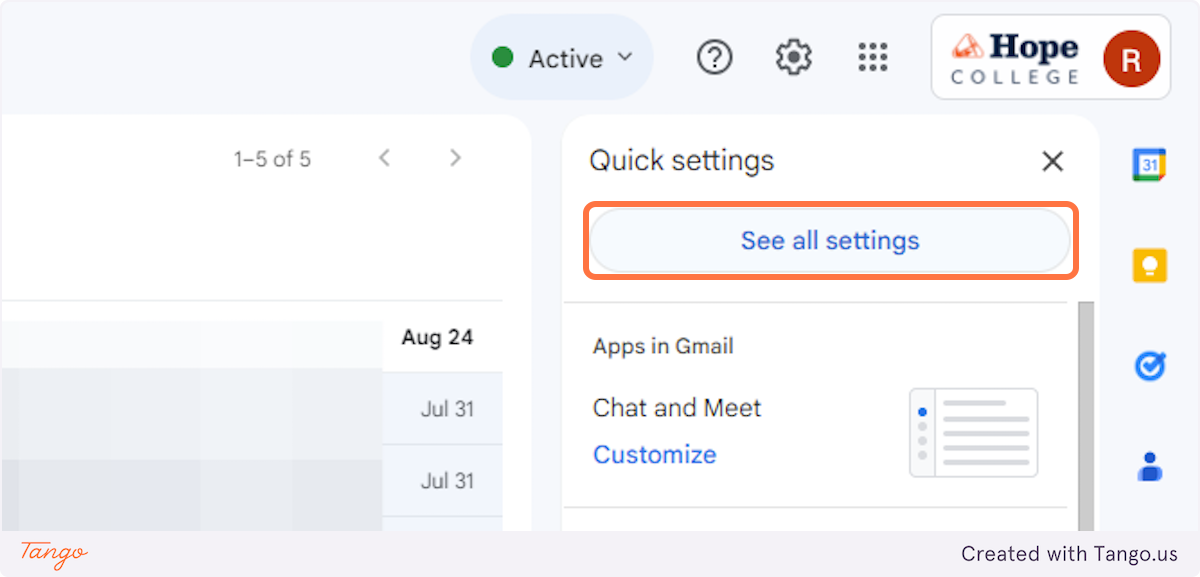Click the Created with Tango.us link
The width and height of the screenshot is (1200, 577).
(x=1069, y=553)
